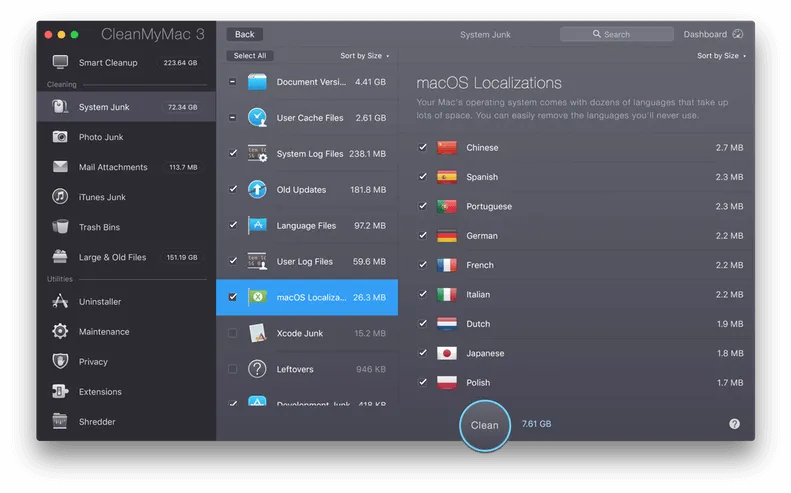Click Xcode Junk document icon

pos(257,333)
